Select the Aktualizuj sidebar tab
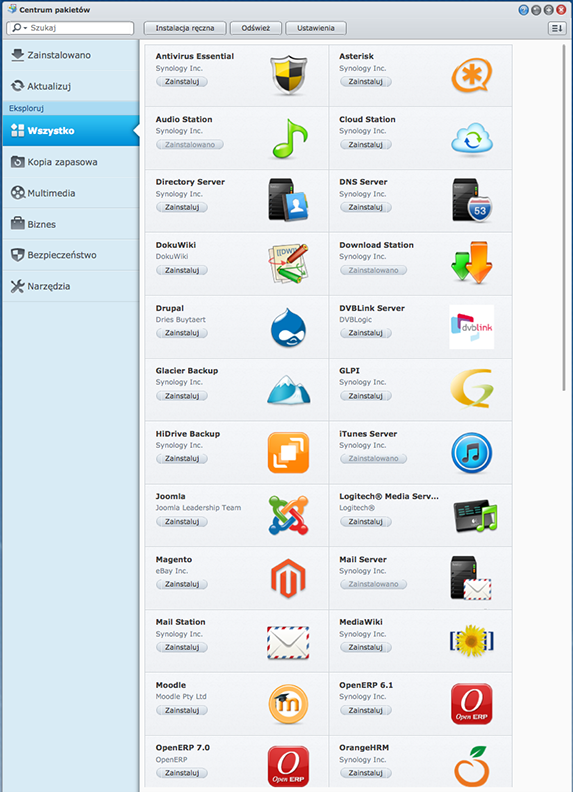 pos(71,86)
